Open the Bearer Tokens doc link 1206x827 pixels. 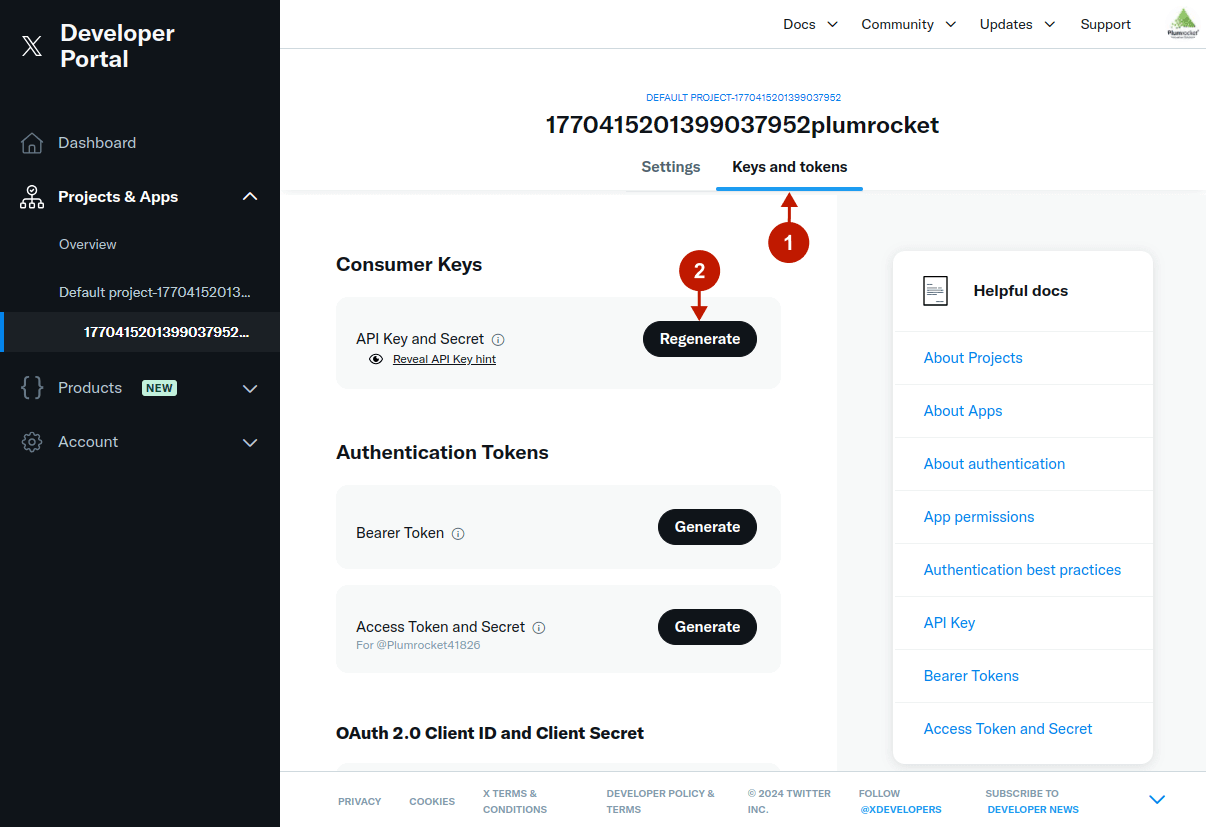pos(971,676)
